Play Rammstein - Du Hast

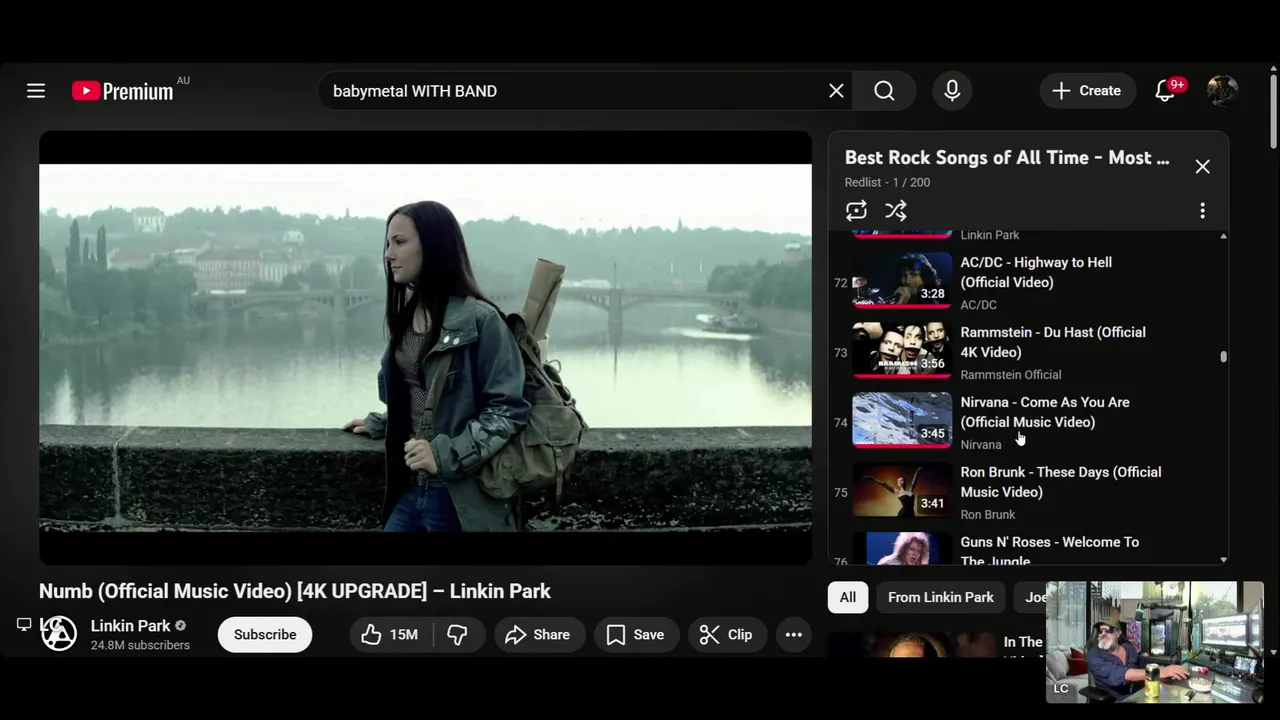1053,342
